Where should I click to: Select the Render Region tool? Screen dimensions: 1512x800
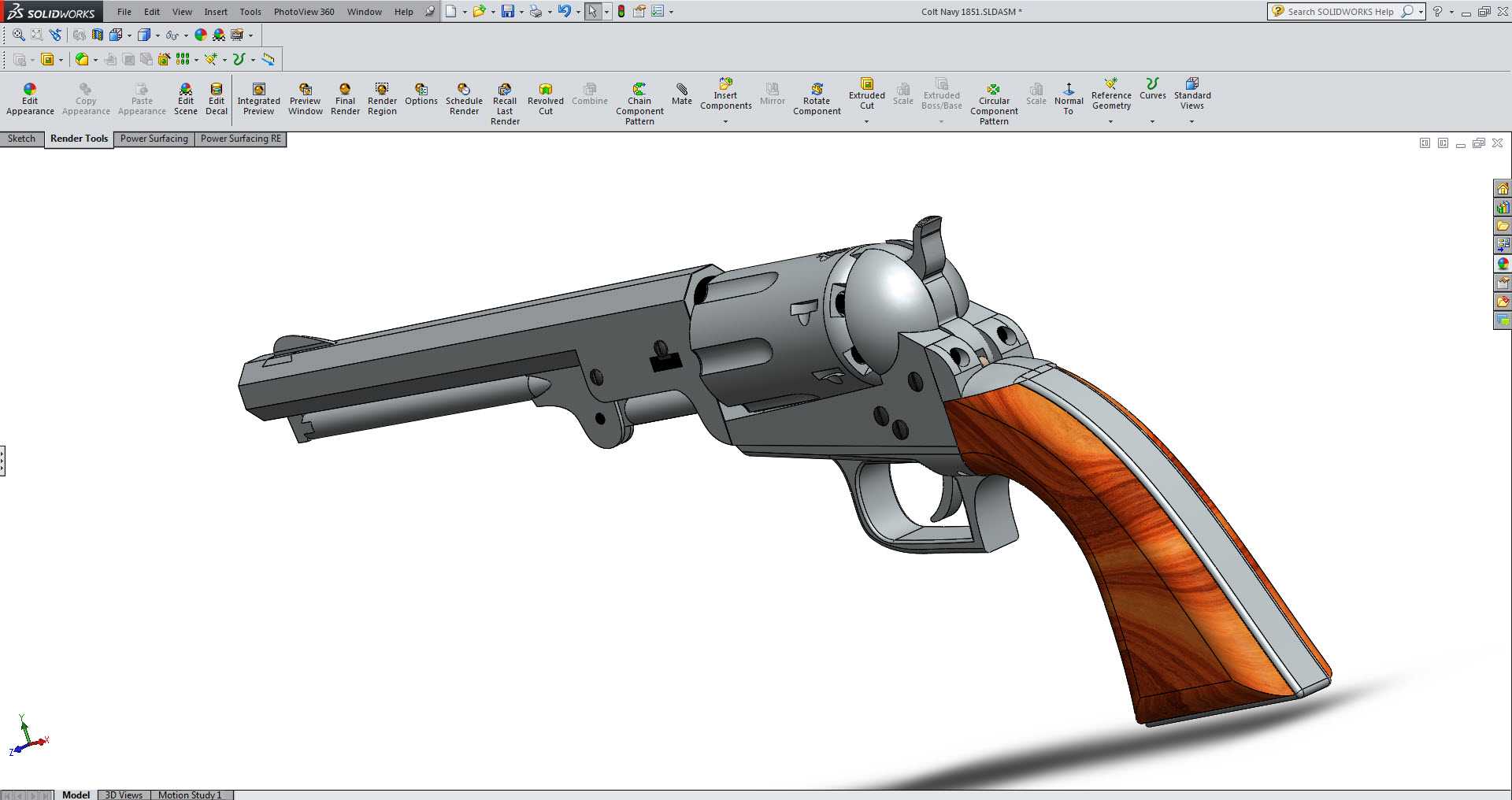click(x=382, y=99)
